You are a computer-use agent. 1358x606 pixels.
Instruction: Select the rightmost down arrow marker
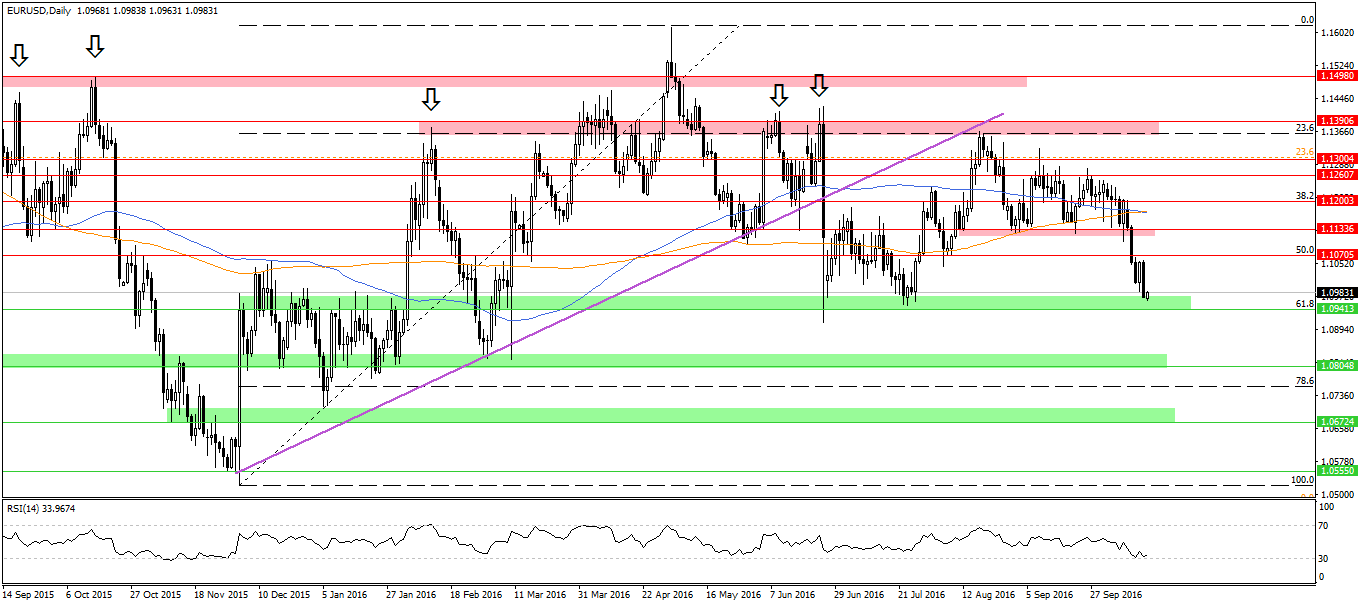tap(818, 85)
